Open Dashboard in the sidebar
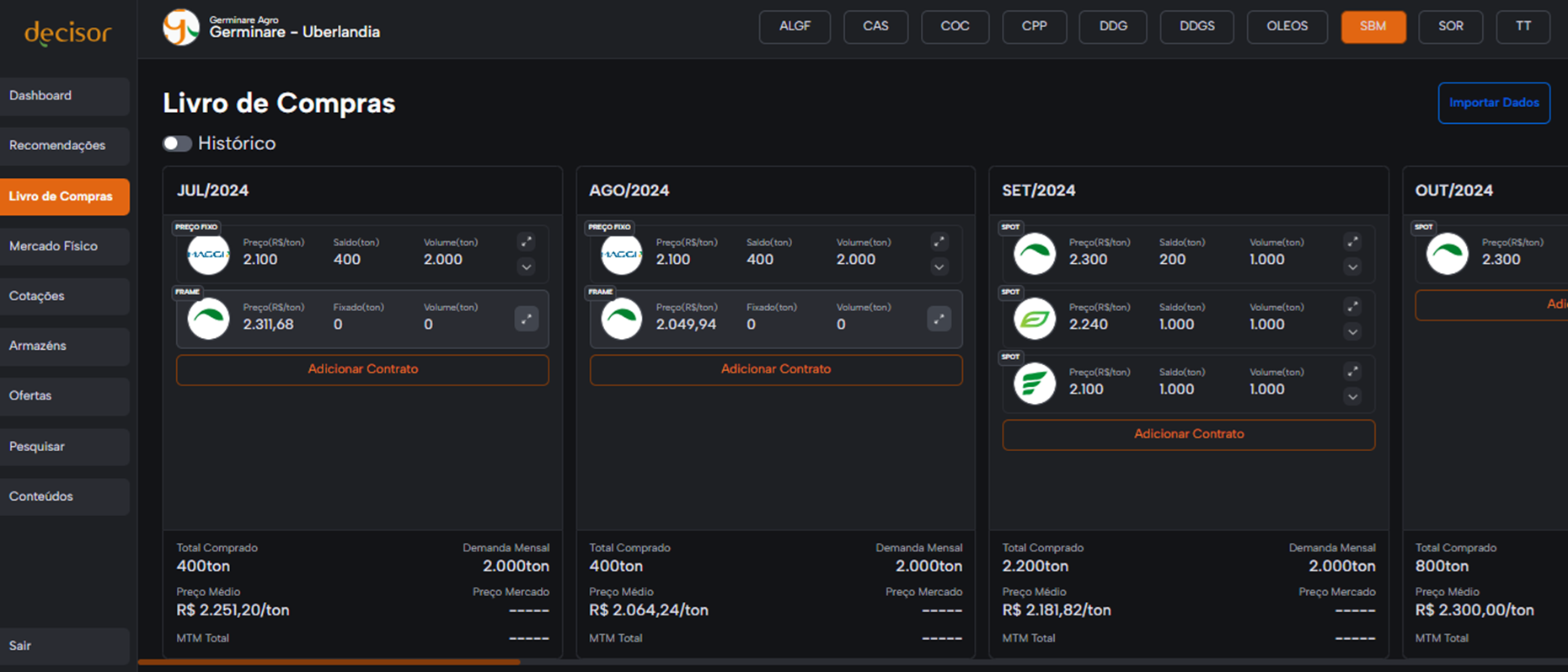 (65, 96)
